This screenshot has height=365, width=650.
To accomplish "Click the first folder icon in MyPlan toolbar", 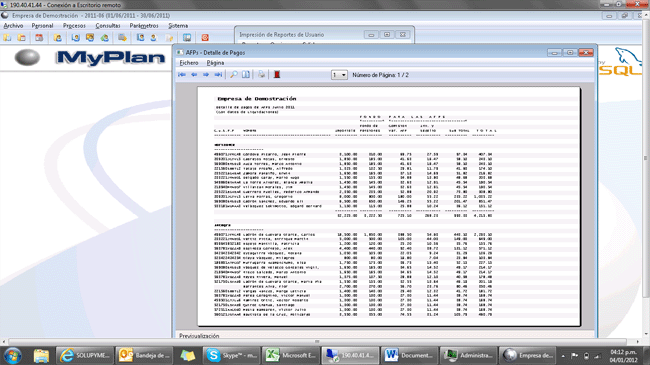I will [x=7, y=38].
